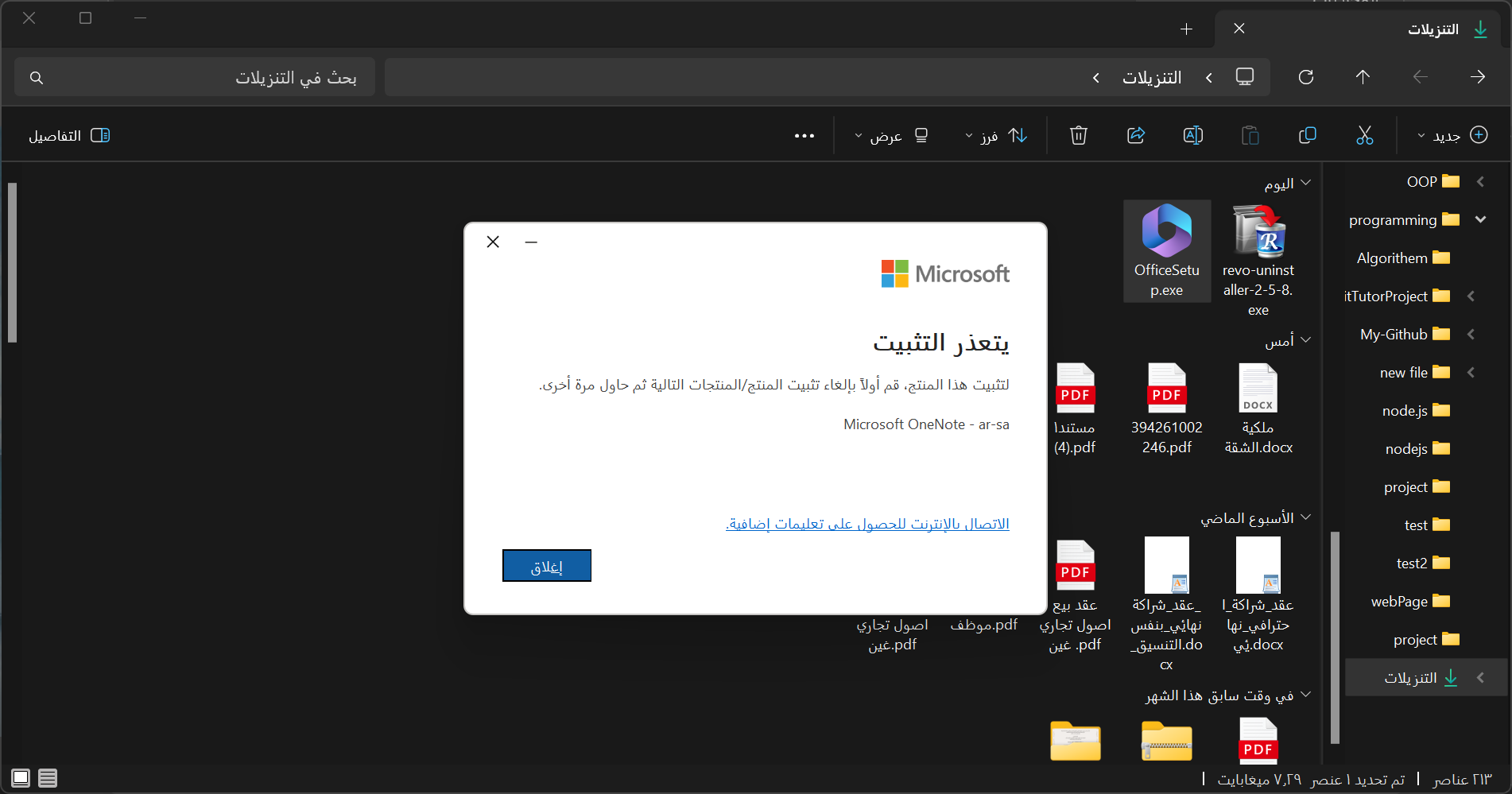The width and height of the screenshot is (1512, 794).
Task: Select the revo-uninstaller exe file
Action: [x=1258, y=260]
